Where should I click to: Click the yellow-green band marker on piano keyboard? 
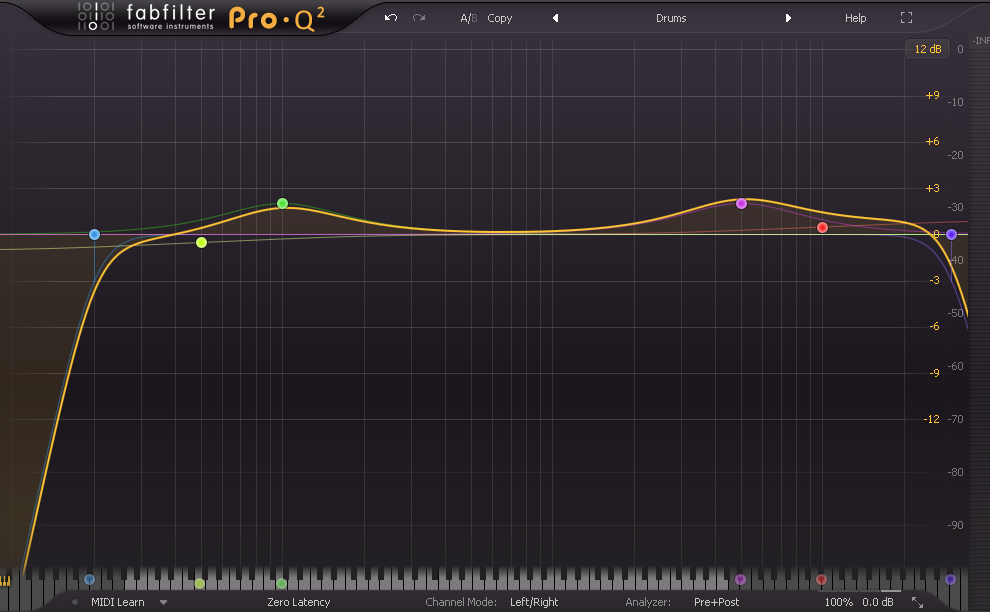pyautogui.click(x=200, y=584)
